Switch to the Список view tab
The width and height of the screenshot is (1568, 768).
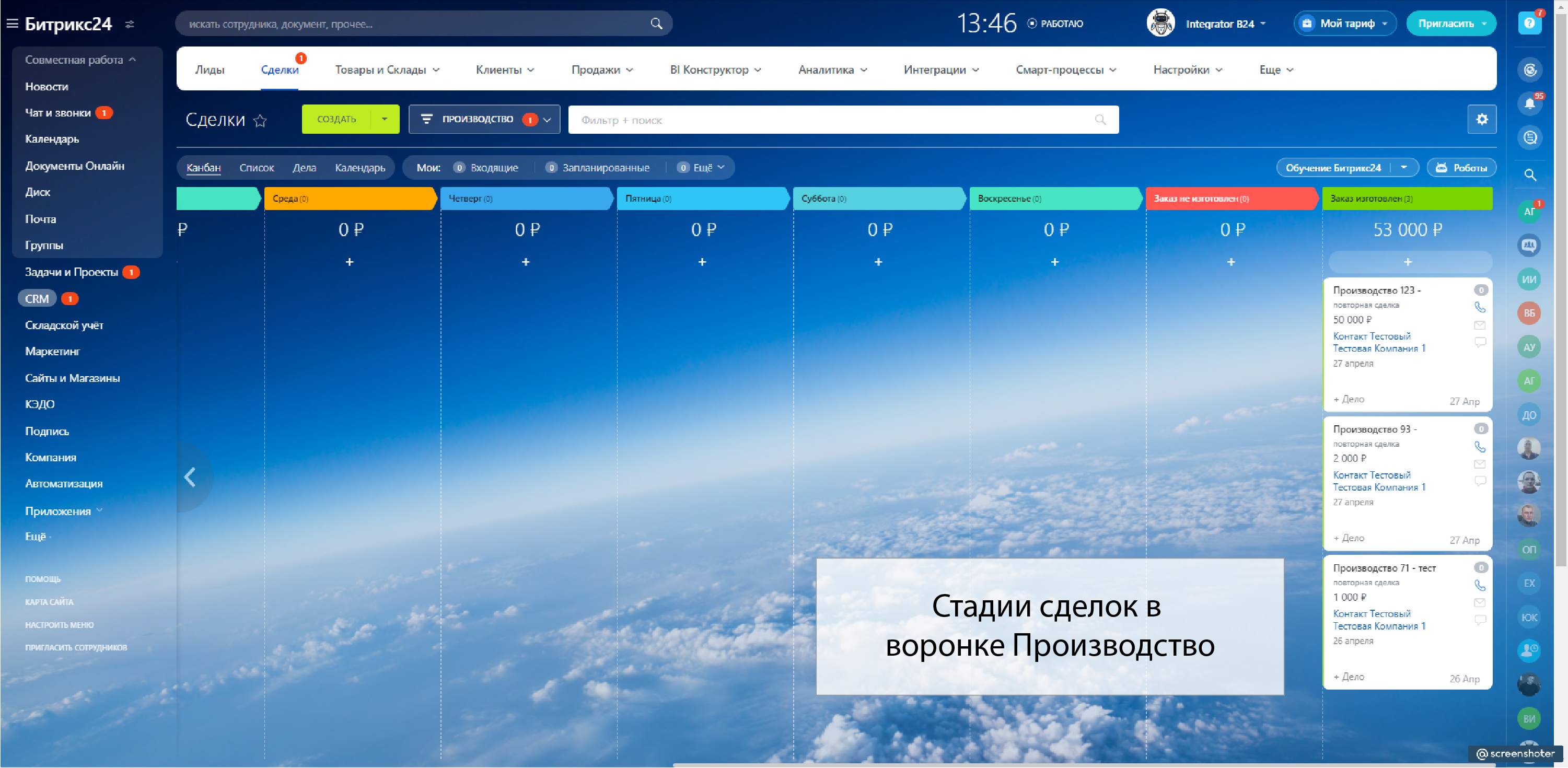tap(256, 167)
